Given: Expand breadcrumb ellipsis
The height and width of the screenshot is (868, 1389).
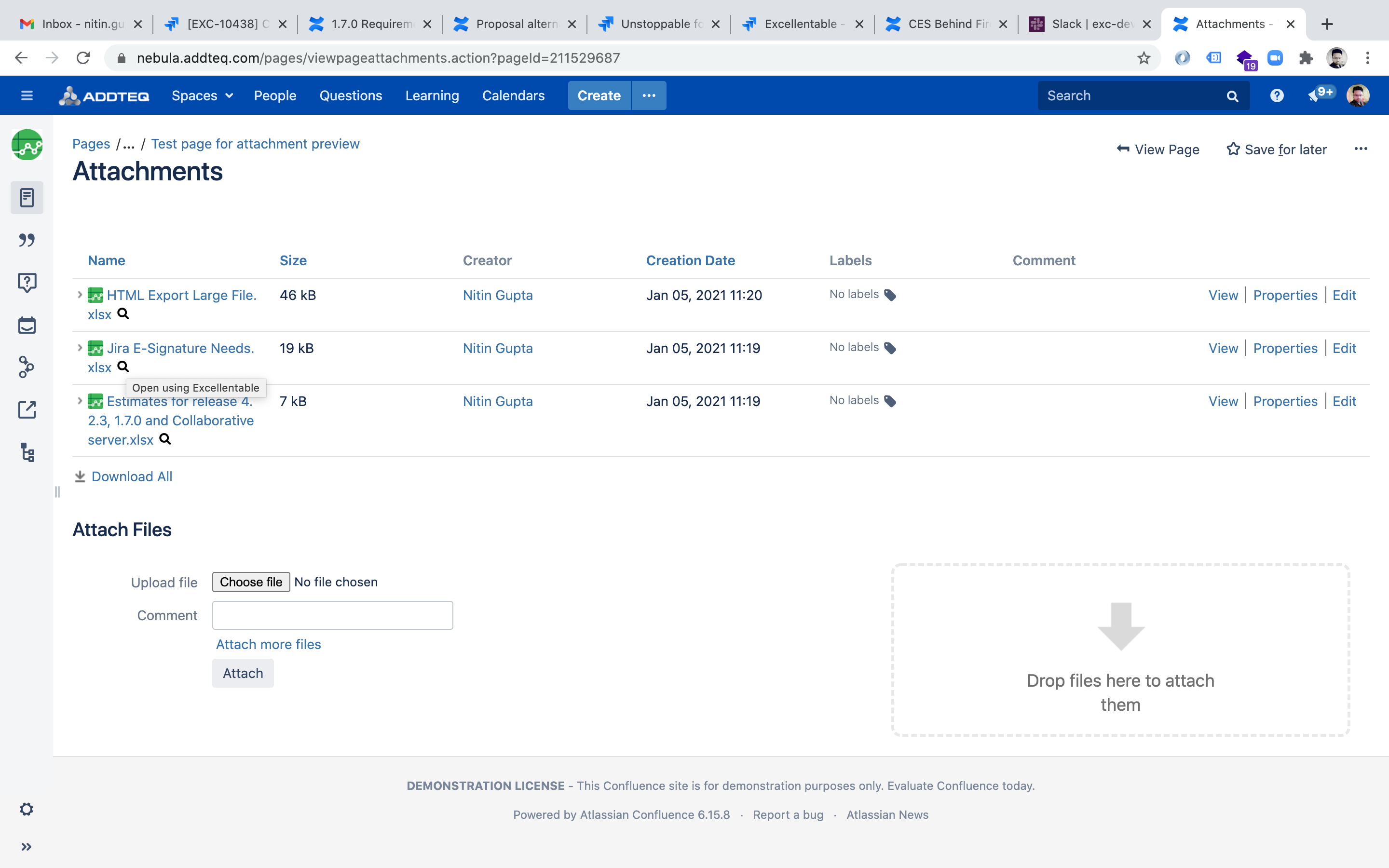Looking at the screenshot, I should 129,144.
